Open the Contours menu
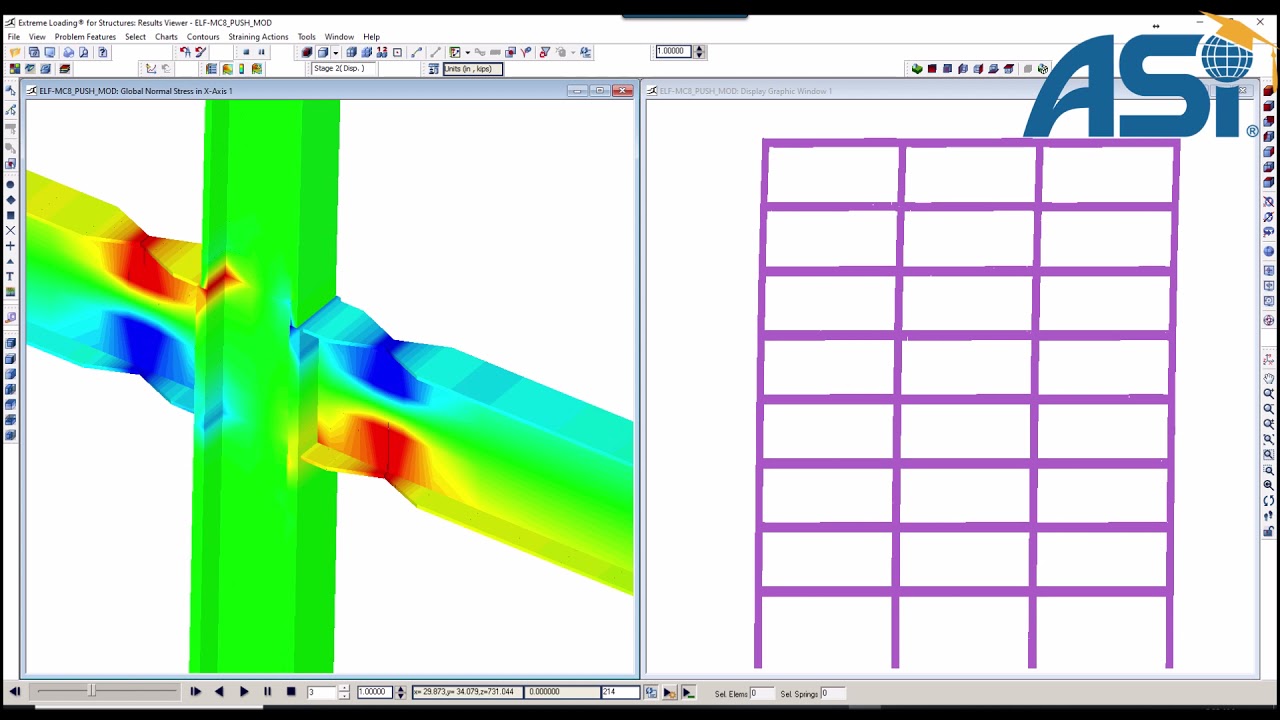1280x720 pixels. [203, 37]
